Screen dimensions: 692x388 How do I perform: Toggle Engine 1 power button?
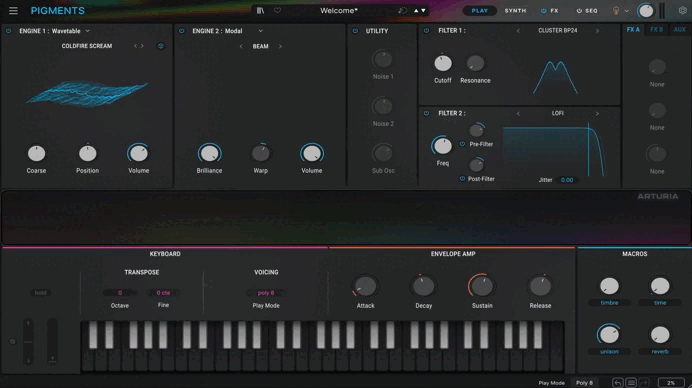[x=8, y=31]
